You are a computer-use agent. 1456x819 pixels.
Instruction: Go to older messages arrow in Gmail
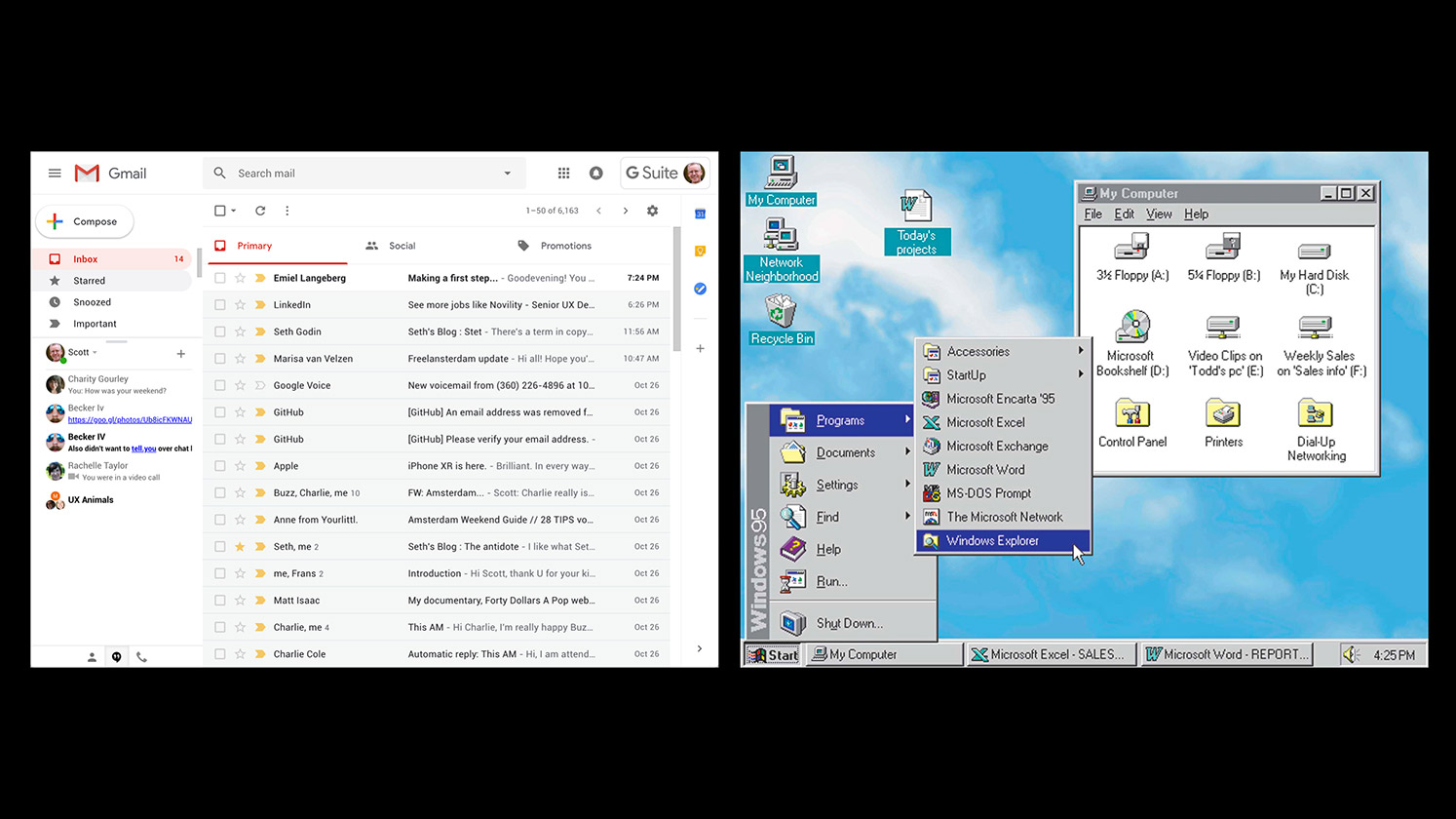pyautogui.click(x=625, y=211)
